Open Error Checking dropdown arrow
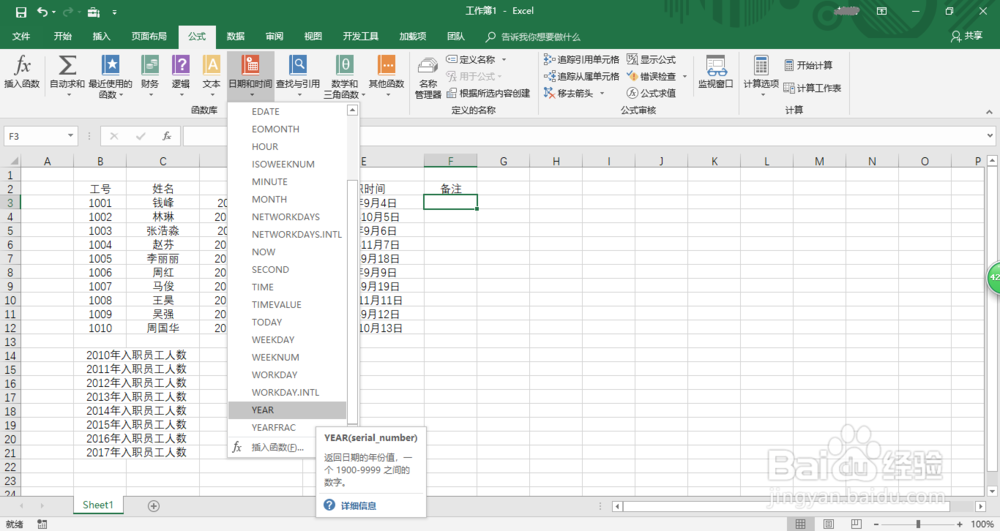This screenshot has height=531, width=1000. click(685, 76)
